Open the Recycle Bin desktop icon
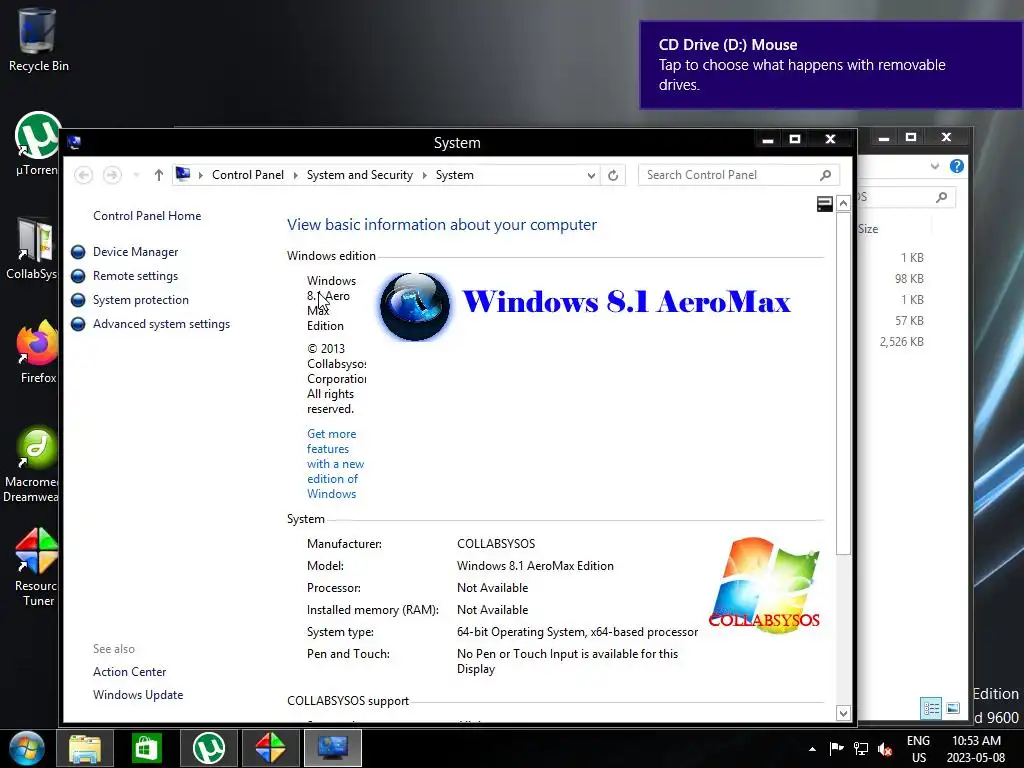Viewport: 1024px width, 768px height. tap(38, 40)
